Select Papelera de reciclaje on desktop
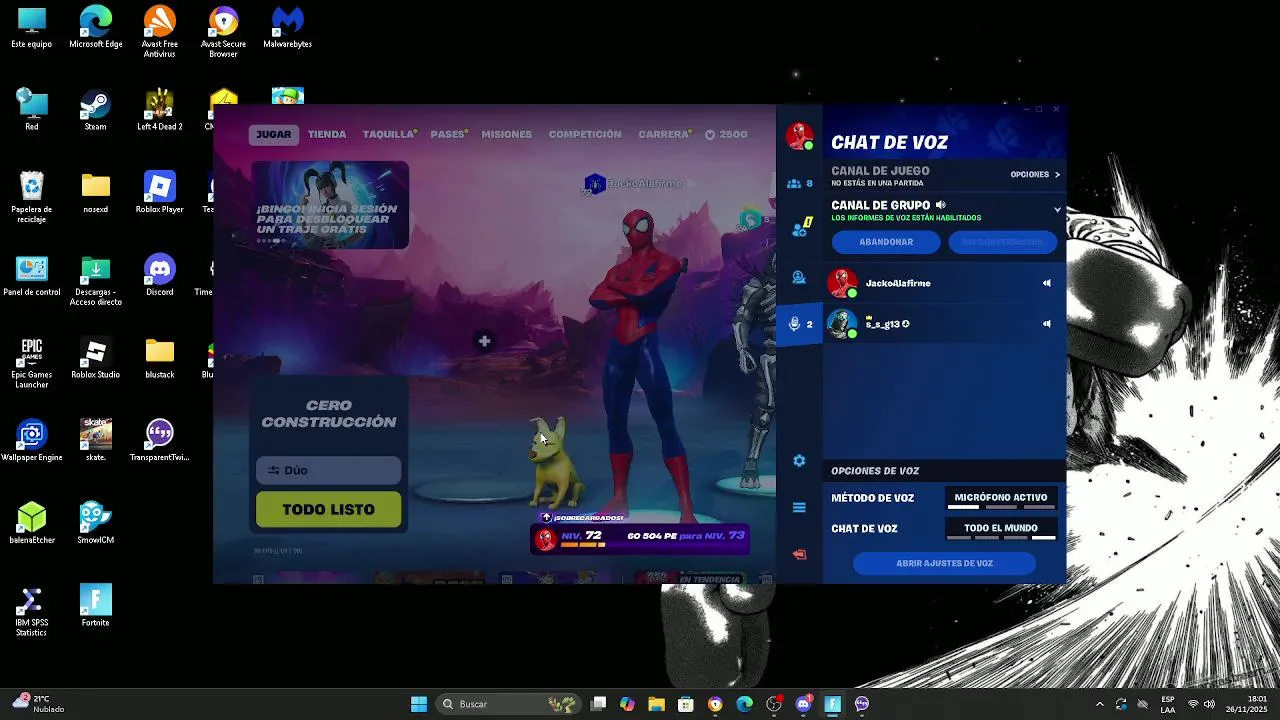This screenshot has height=720, width=1280. [x=32, y=196]
